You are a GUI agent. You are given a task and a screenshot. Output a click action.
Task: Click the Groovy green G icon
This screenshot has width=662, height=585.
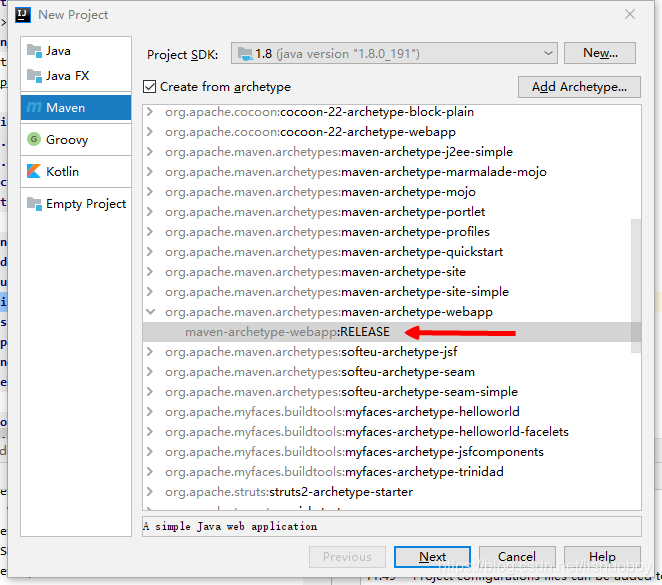[x=34, y=139]
